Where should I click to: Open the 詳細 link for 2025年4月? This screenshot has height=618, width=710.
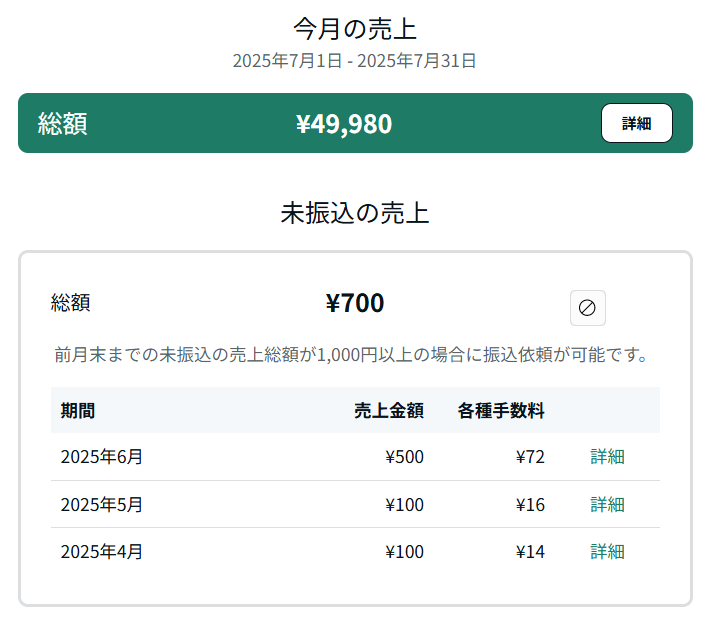tap(607, 552)
